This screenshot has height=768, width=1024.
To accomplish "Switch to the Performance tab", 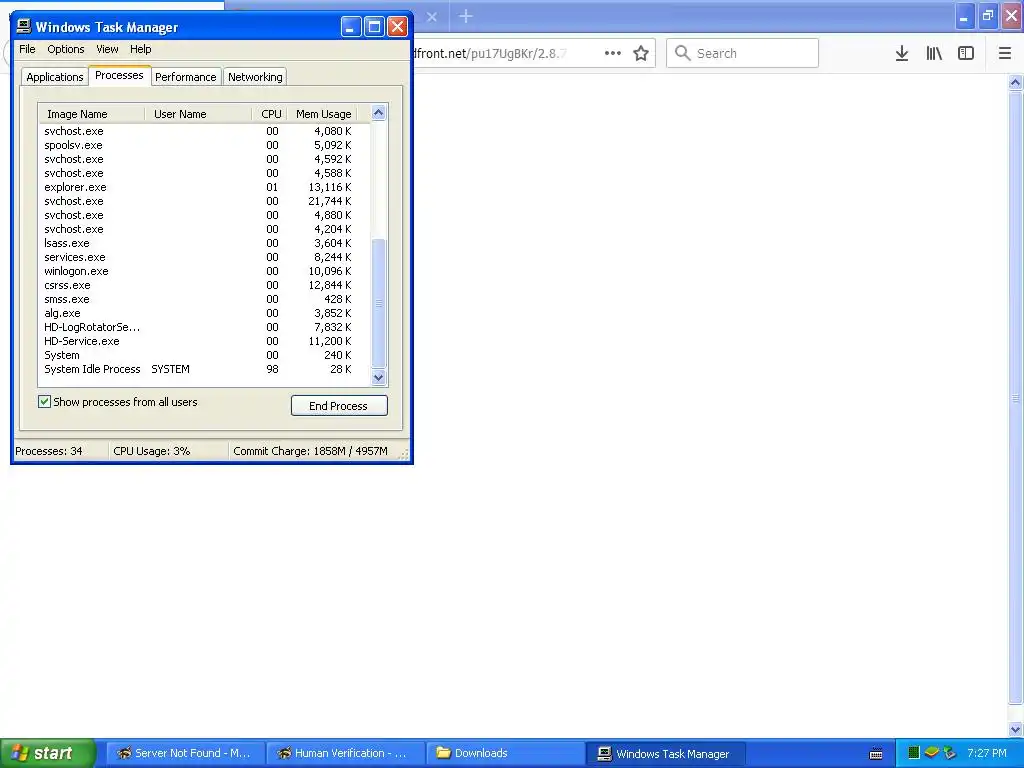I will click(x=185, y=77).
